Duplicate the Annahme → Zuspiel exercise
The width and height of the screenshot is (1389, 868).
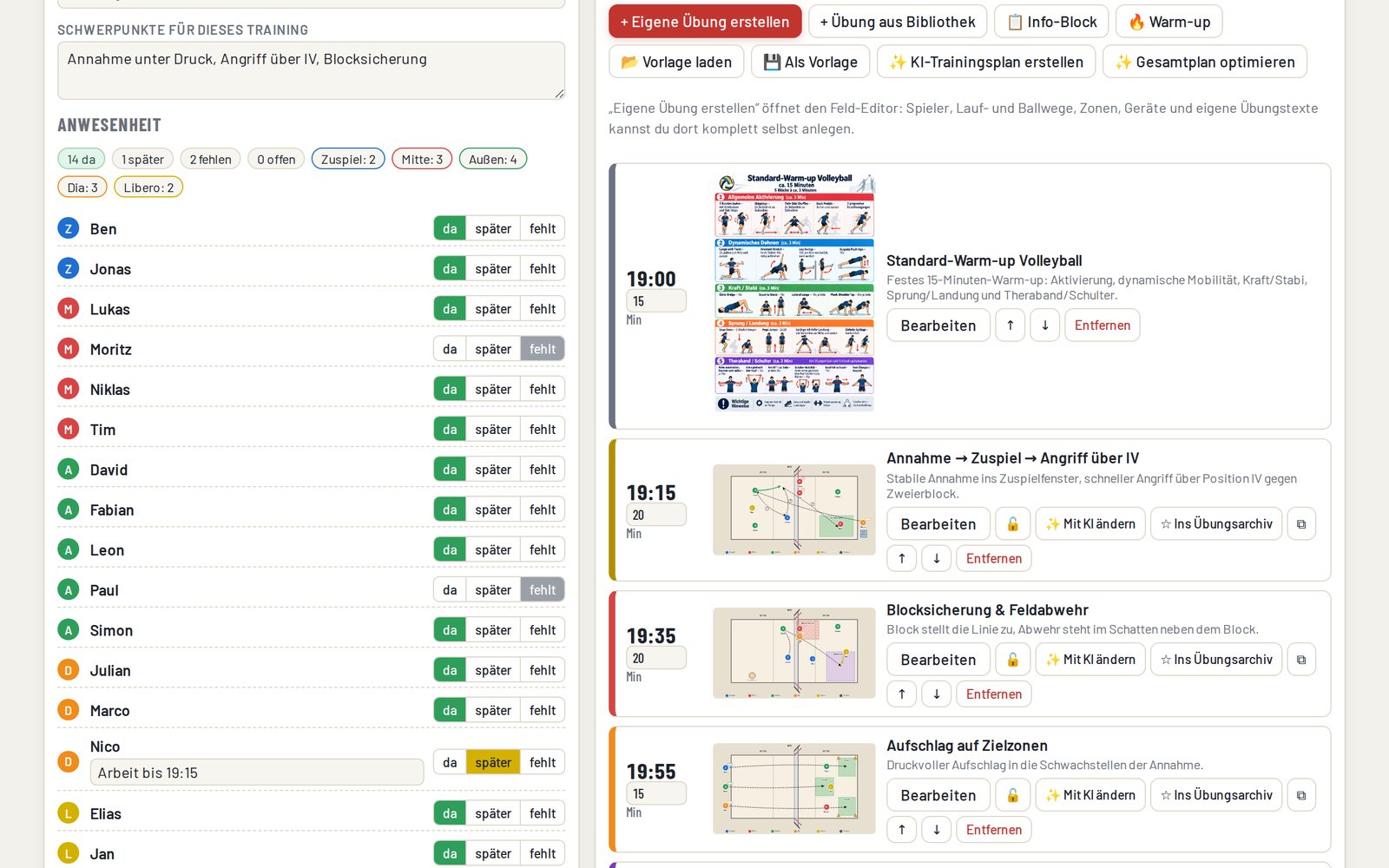click(1301, 523)
